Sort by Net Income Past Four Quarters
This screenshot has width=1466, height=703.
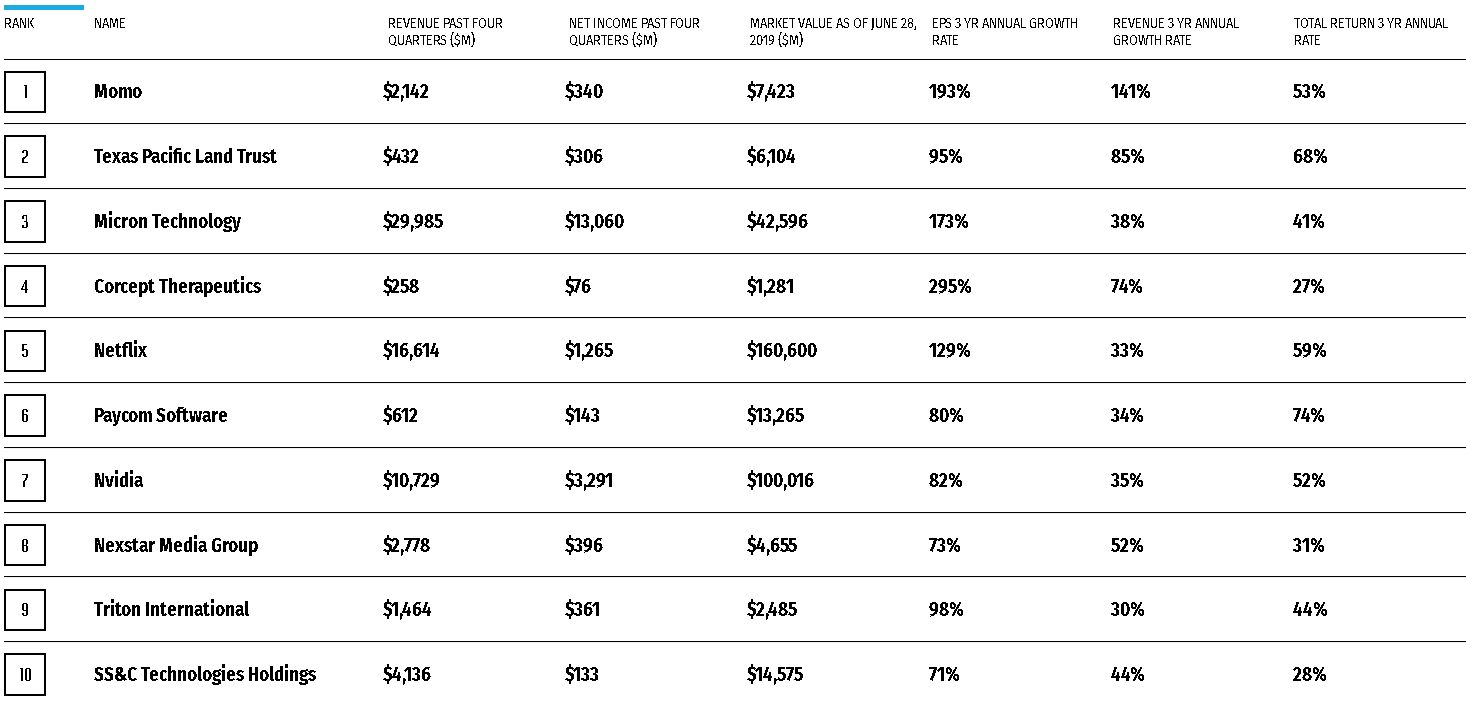[x=634, y=31]
